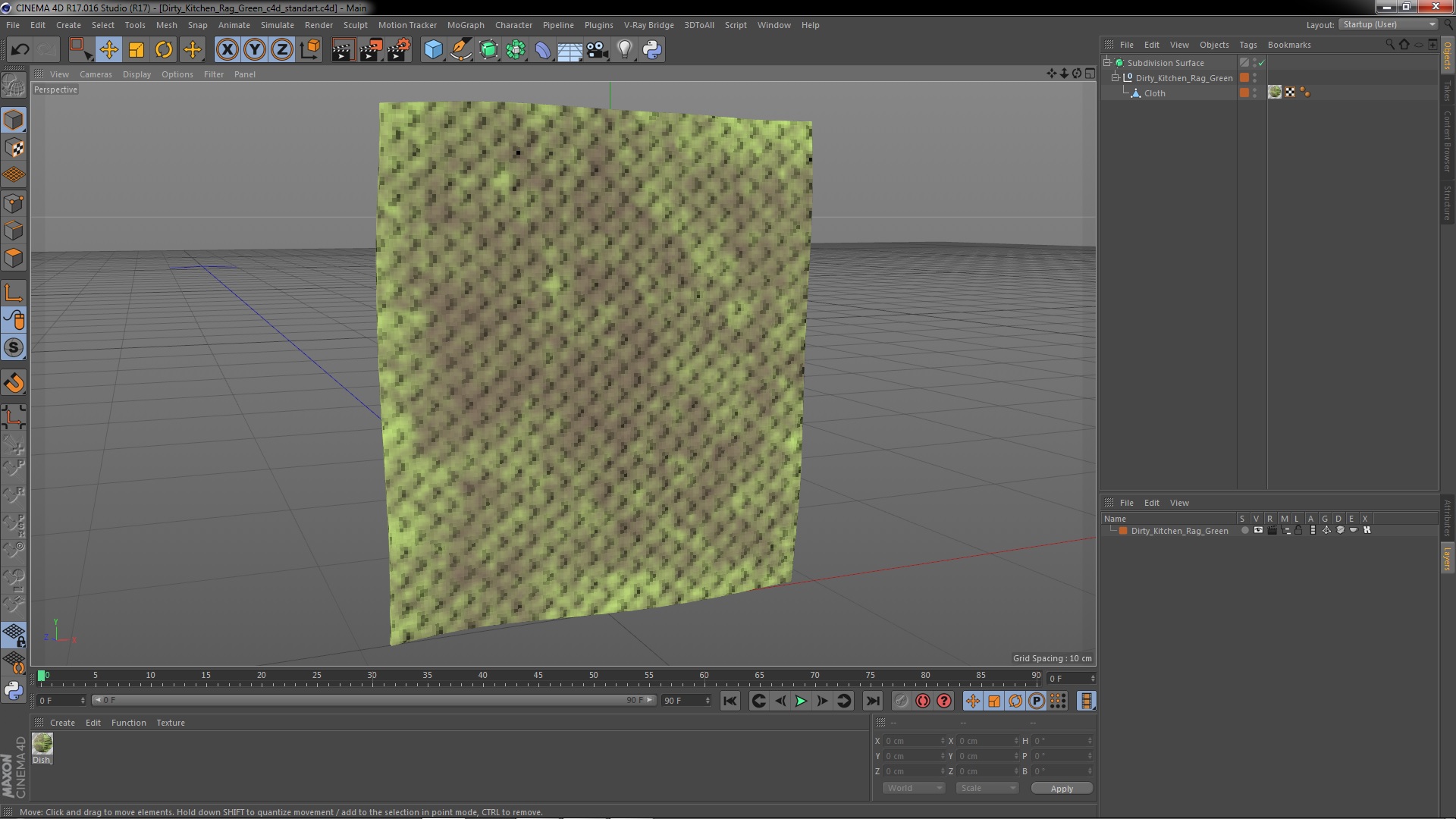Click Cloth layer color square

tap(1244, 93)
